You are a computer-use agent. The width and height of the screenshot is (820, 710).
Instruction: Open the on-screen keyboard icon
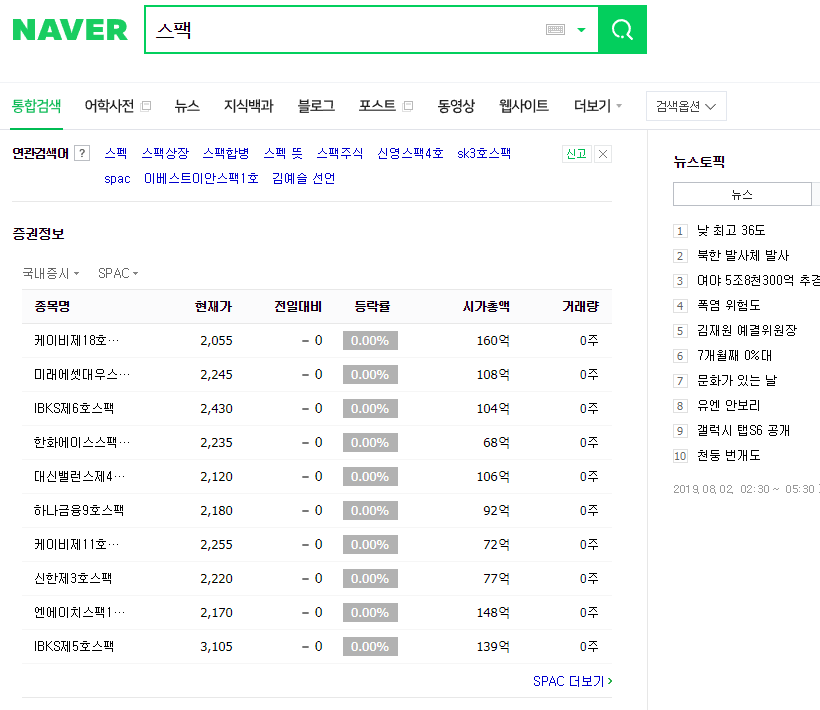pos(555,30)
